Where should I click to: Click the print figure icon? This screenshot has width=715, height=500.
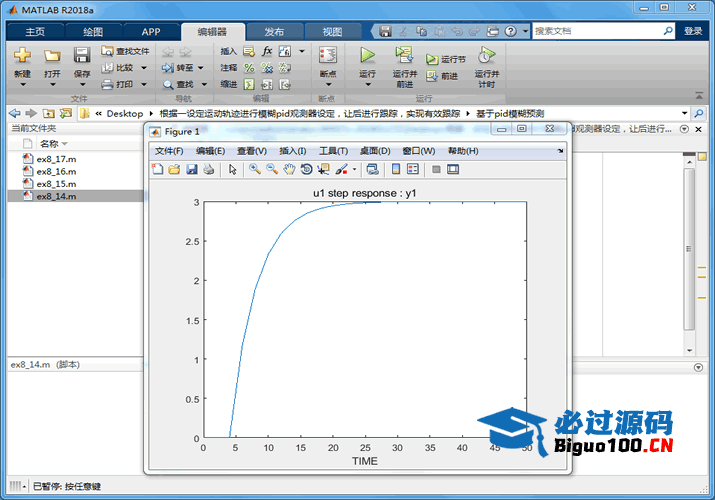click(x=208, y=169)
